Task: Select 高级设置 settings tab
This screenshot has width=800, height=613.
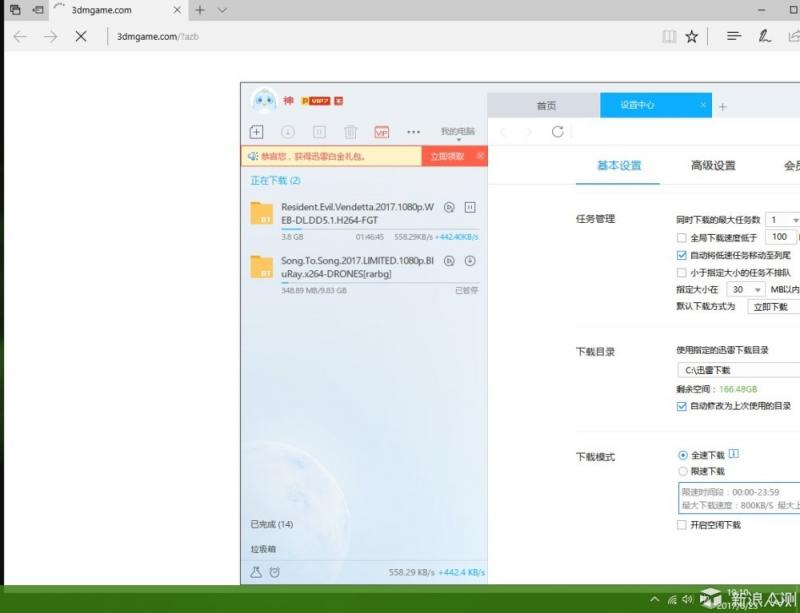Action: point(713,165)
